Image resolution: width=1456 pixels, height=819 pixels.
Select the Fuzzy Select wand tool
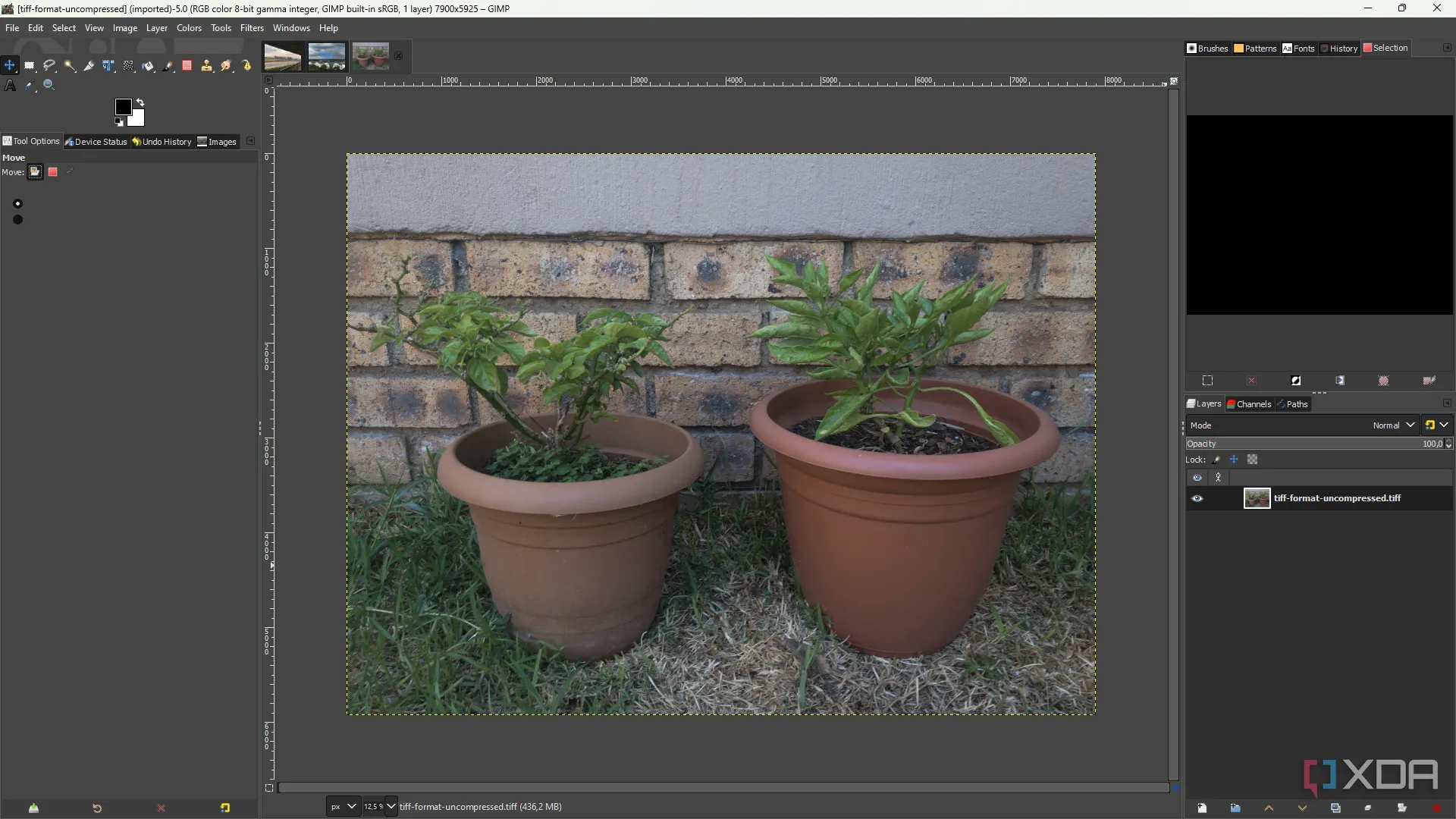pyautogui.click(x=70, y=66)
